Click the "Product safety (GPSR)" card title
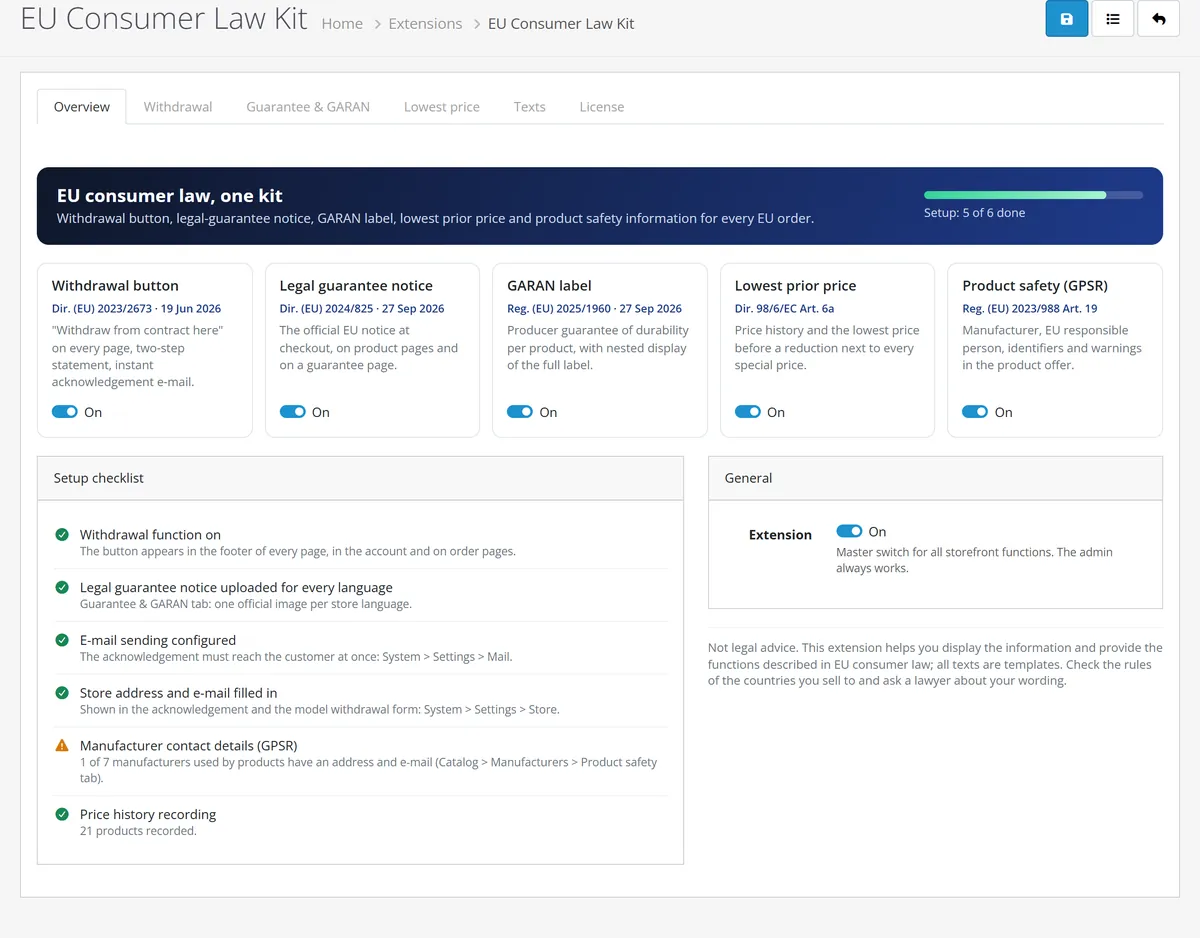 tap(1035, 286)
